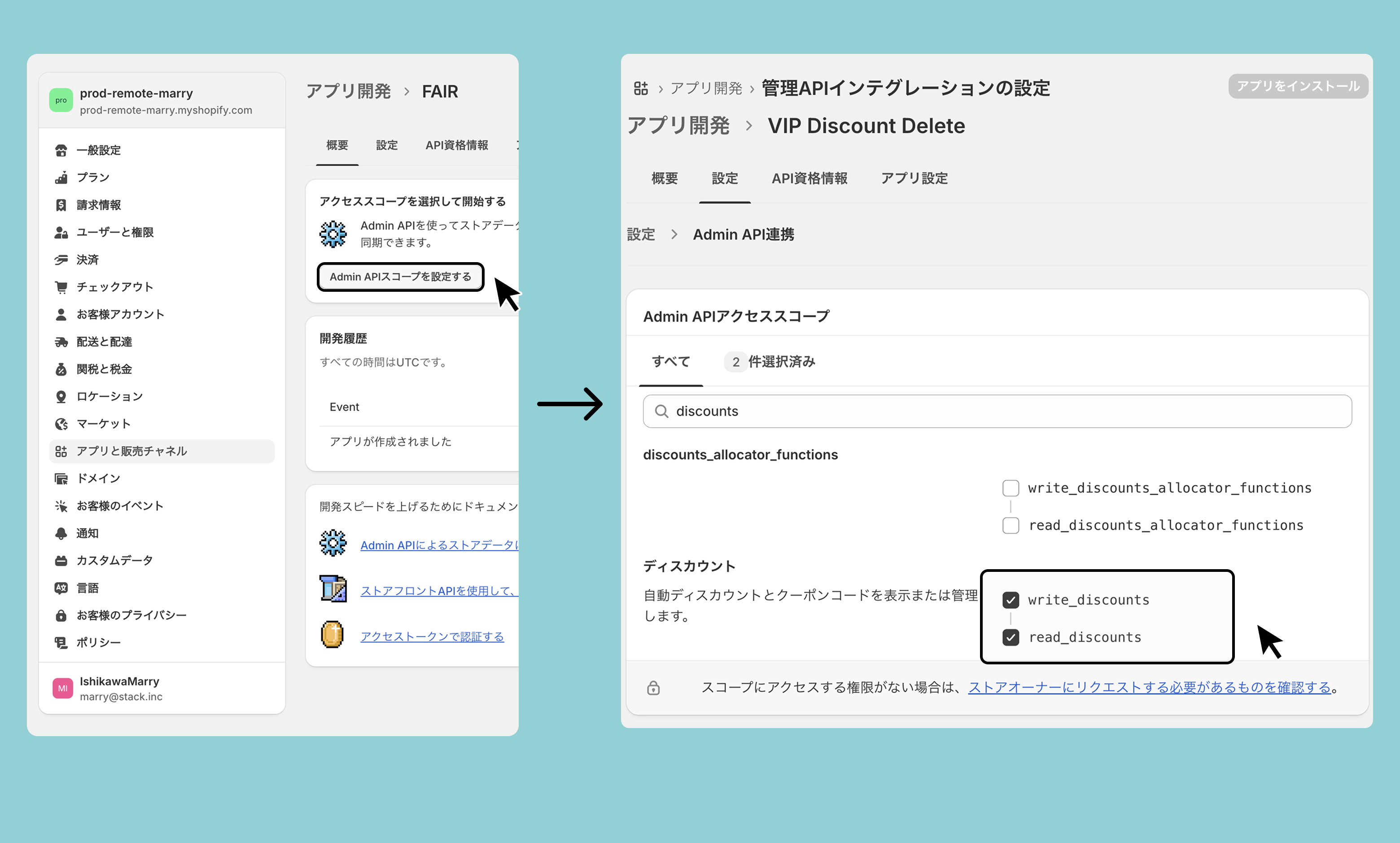Show the 2 件選択済み tab
Viewport: 1400px width, 843px height.
click(769, 362)
